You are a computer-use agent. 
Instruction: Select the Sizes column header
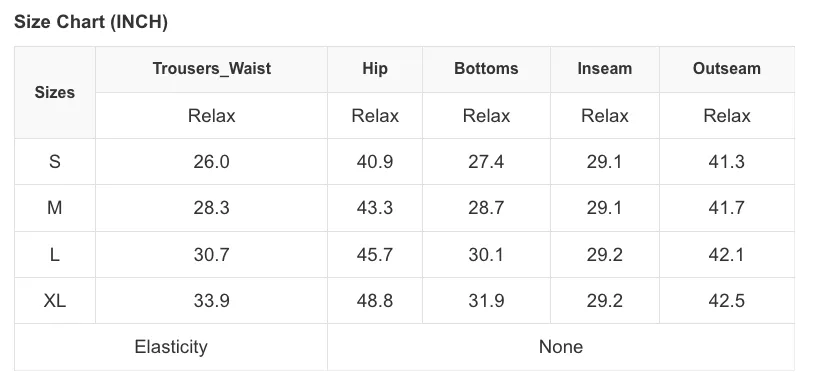click(55, 92)
